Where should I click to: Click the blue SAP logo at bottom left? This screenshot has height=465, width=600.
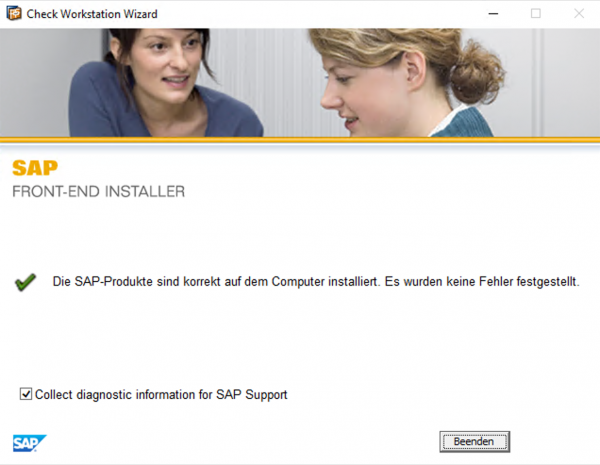pyautogui.click(x=29, y=443)
